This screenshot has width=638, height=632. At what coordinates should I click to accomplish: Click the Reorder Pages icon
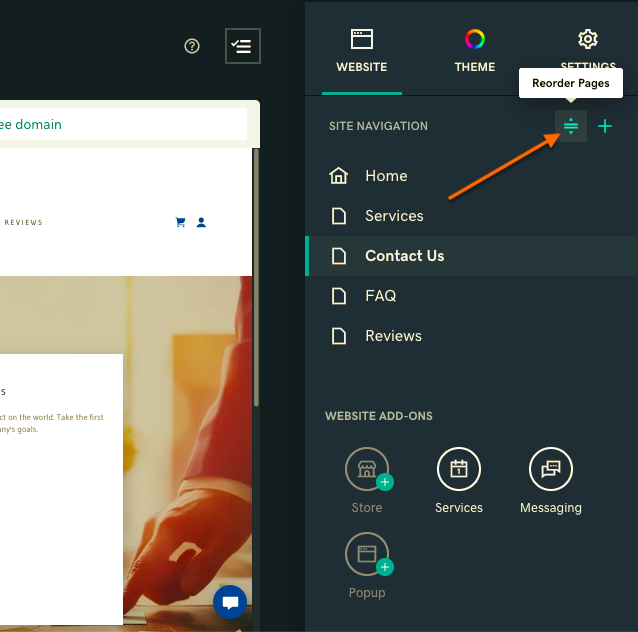571,126
